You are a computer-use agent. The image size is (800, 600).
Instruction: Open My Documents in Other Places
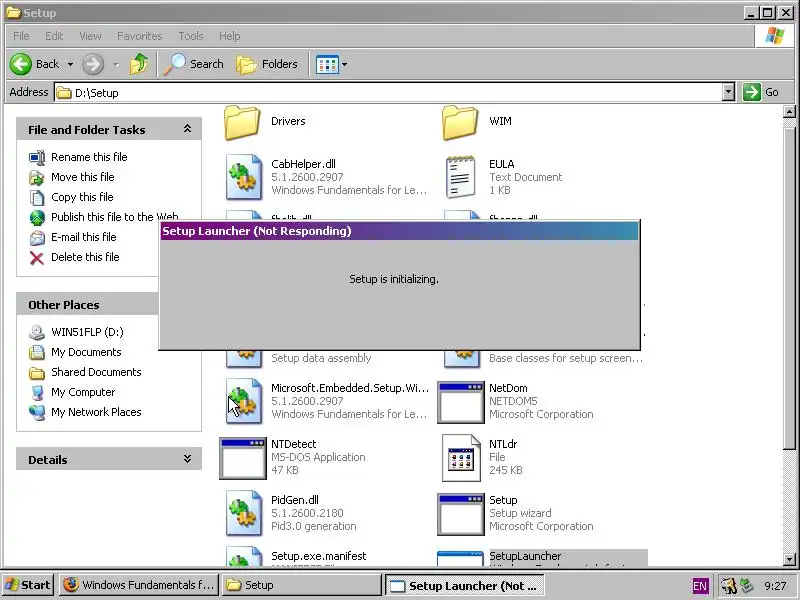pos(86,352)
